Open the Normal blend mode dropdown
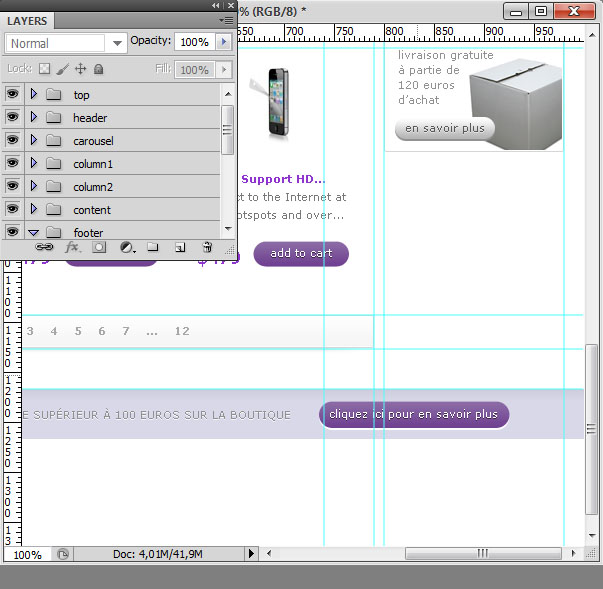Viewport: 603px width, 589px height. [x=66, y=43]
